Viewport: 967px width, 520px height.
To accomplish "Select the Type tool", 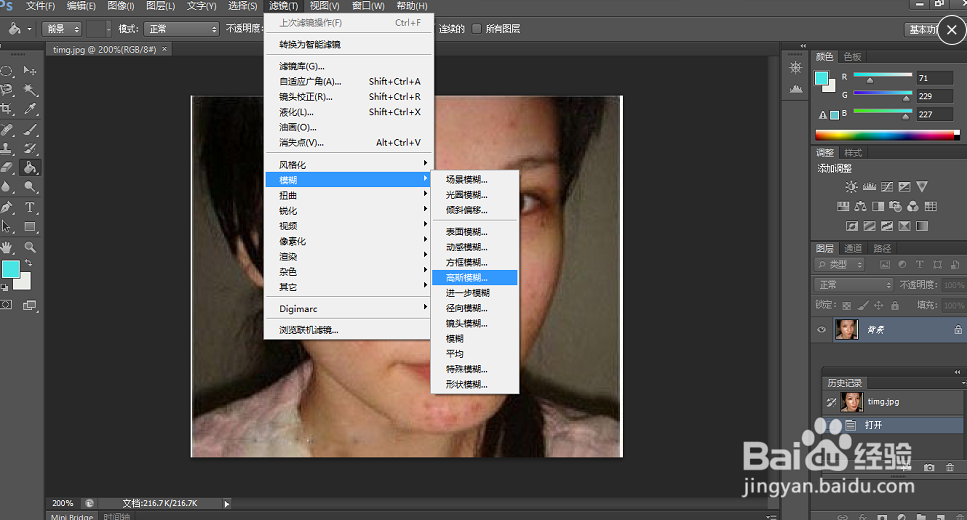I will pos(30,207).
